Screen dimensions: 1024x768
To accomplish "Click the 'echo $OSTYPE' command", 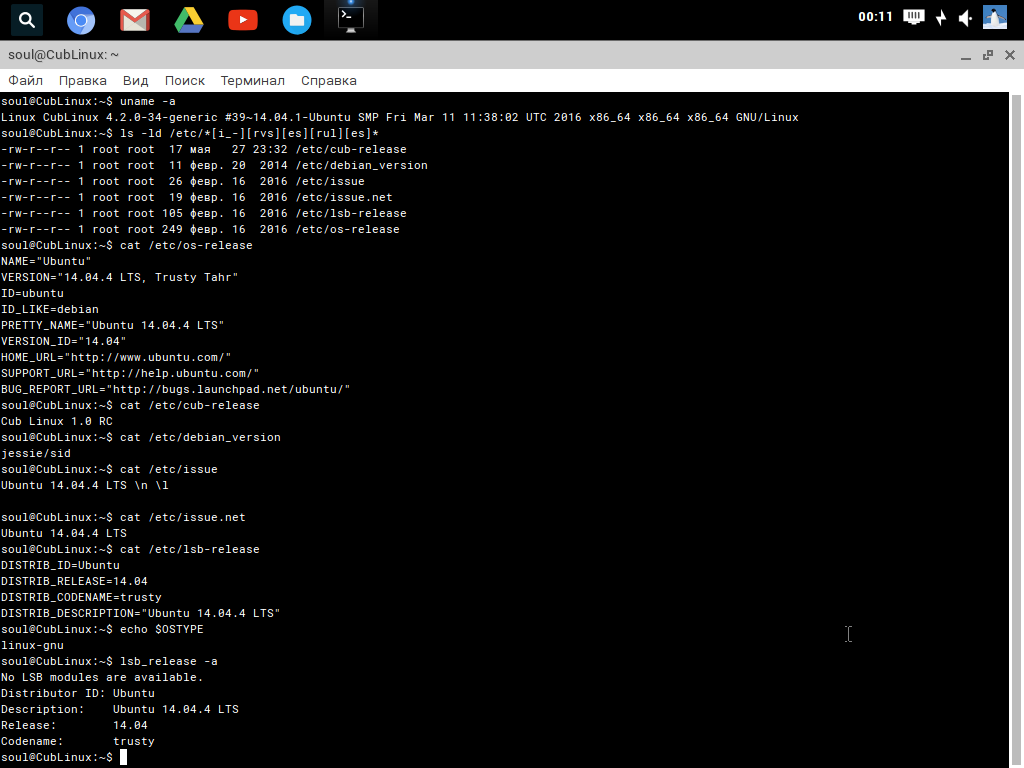I will click(161, 629).
